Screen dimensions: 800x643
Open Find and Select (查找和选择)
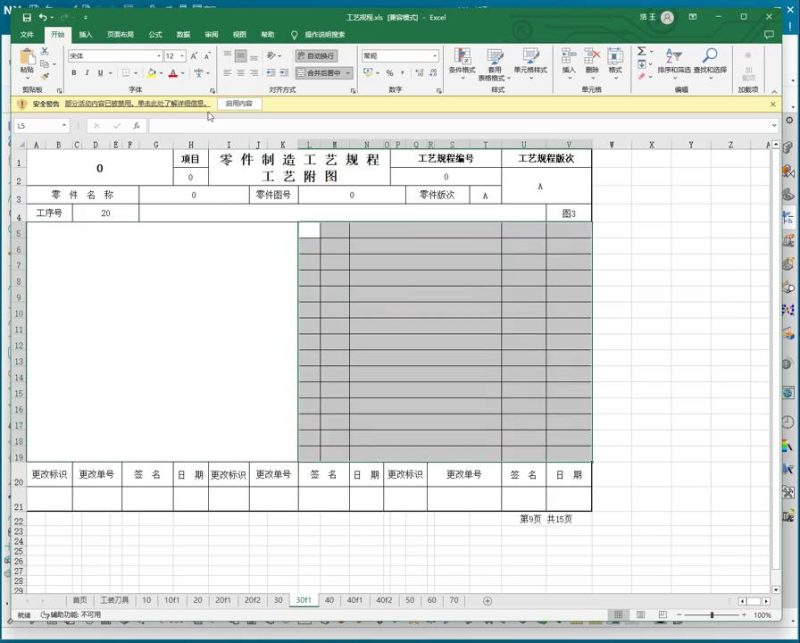click(708, 60)
